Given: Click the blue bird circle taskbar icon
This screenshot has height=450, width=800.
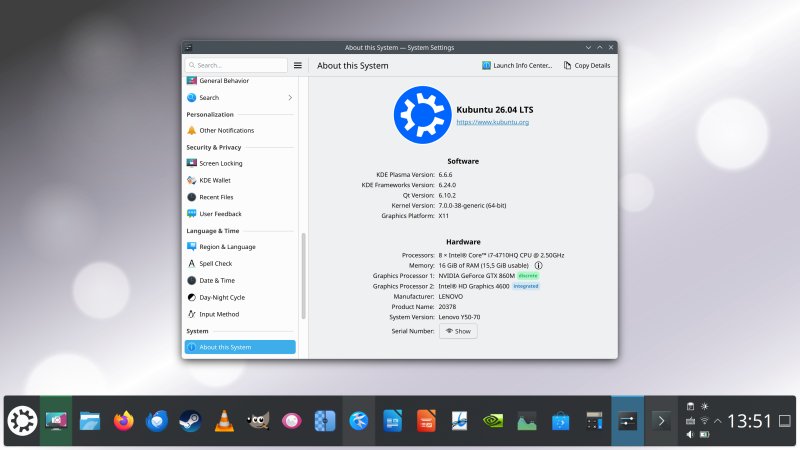Looking at the screenshot, I should pyautogui.click(x=359, y=421).
